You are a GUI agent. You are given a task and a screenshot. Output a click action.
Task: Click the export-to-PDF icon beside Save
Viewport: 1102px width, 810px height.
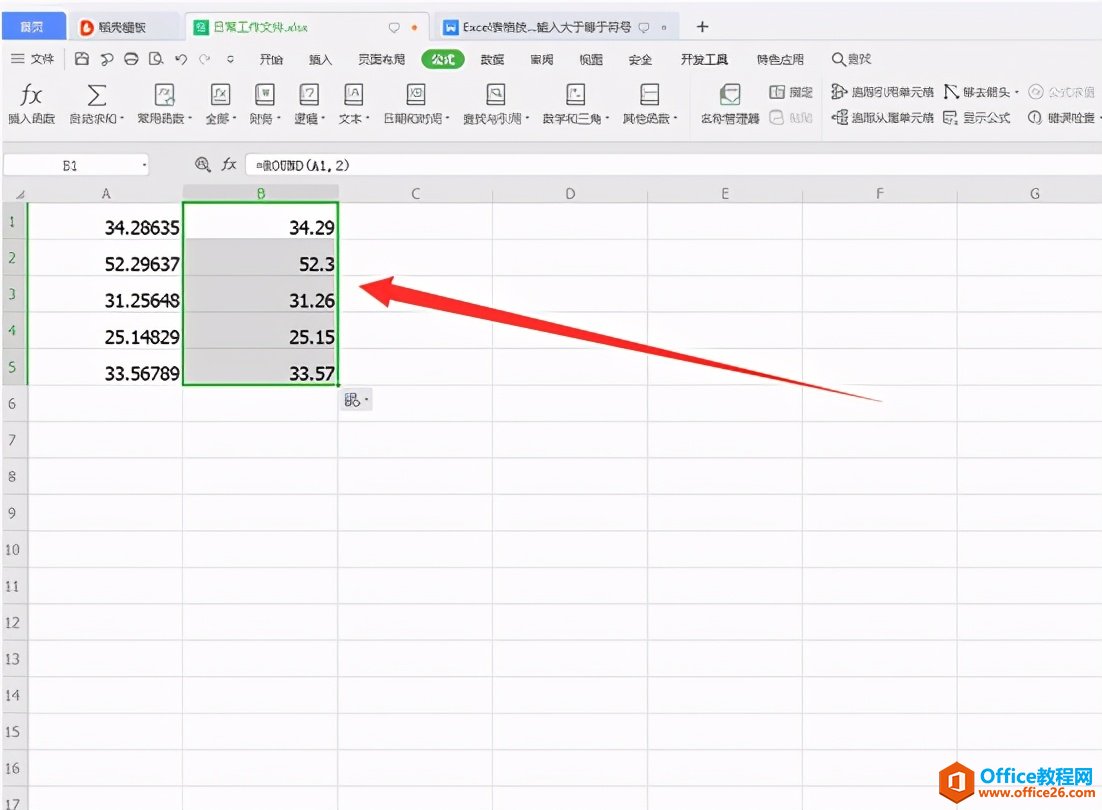click(x=107, y=59)
